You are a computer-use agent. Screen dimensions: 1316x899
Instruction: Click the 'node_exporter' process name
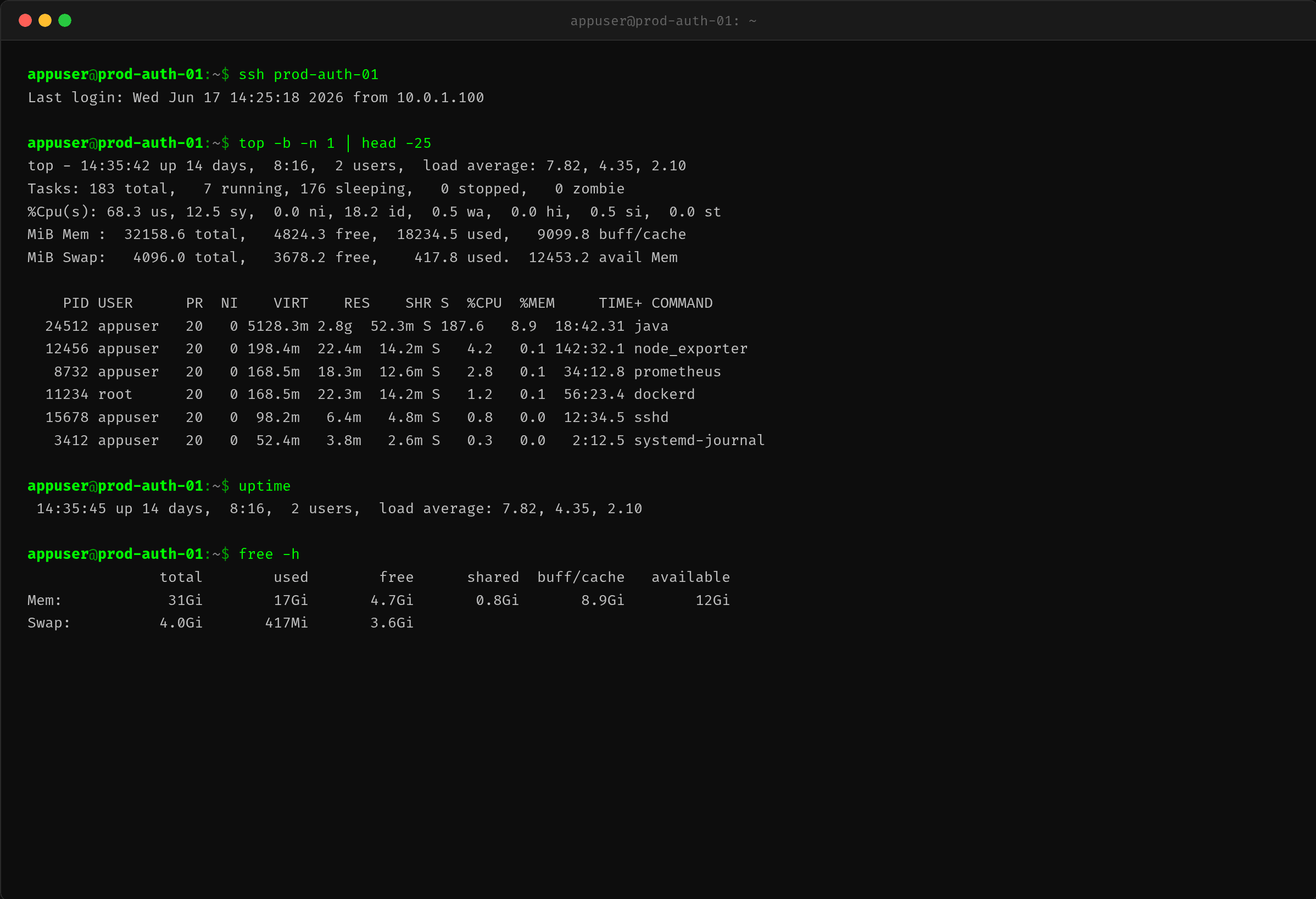click(x=690, y=349)
